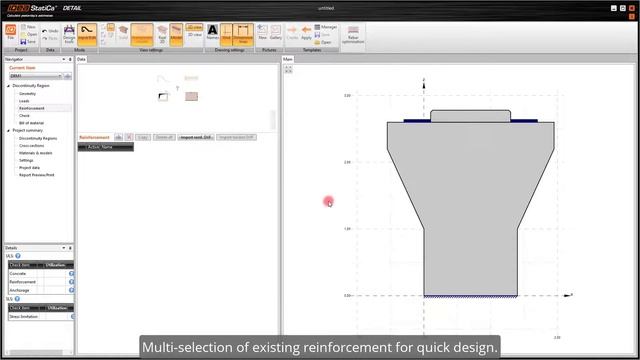This screenshot has height=360, width=640.
Task: Pin the Navigator panel
Action: [70, 60]
